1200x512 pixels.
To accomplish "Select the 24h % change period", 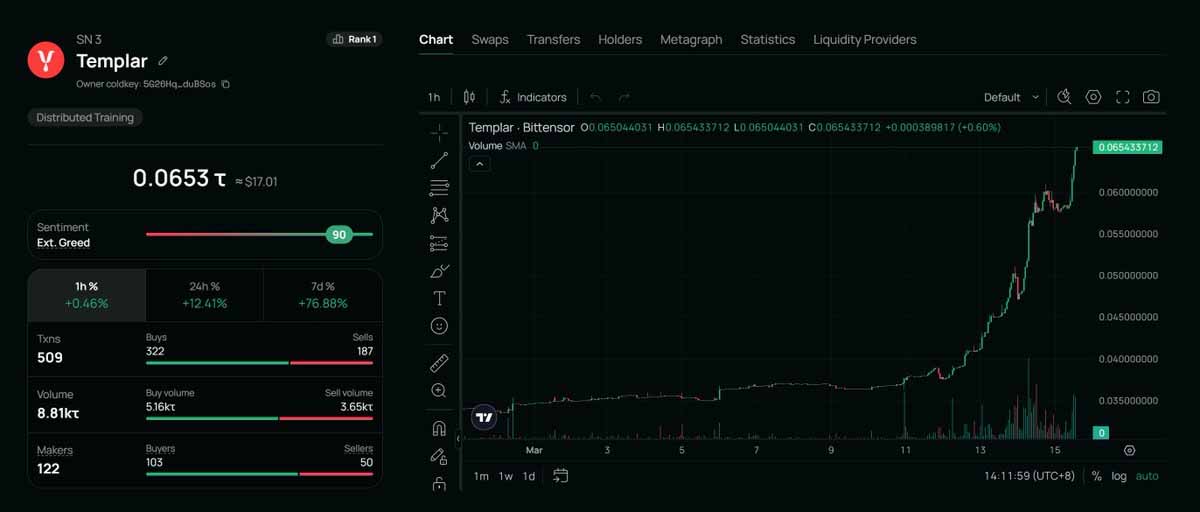I will (x=204, y=295).
